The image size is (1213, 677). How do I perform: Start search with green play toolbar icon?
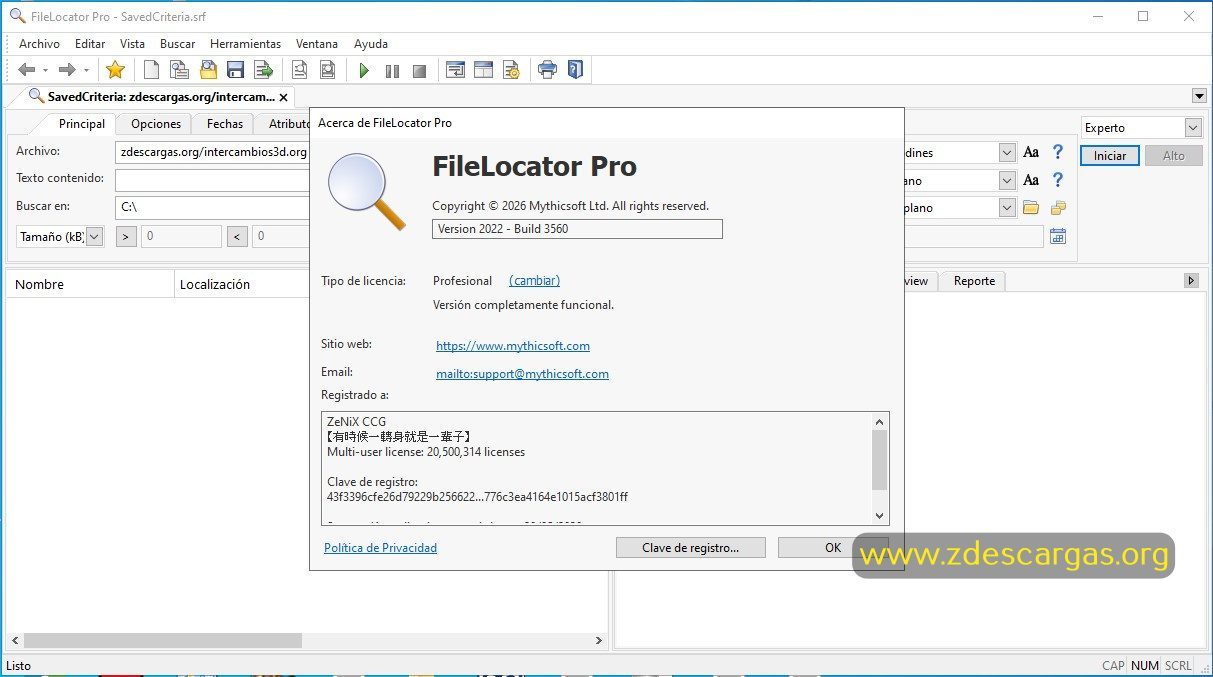364,70
